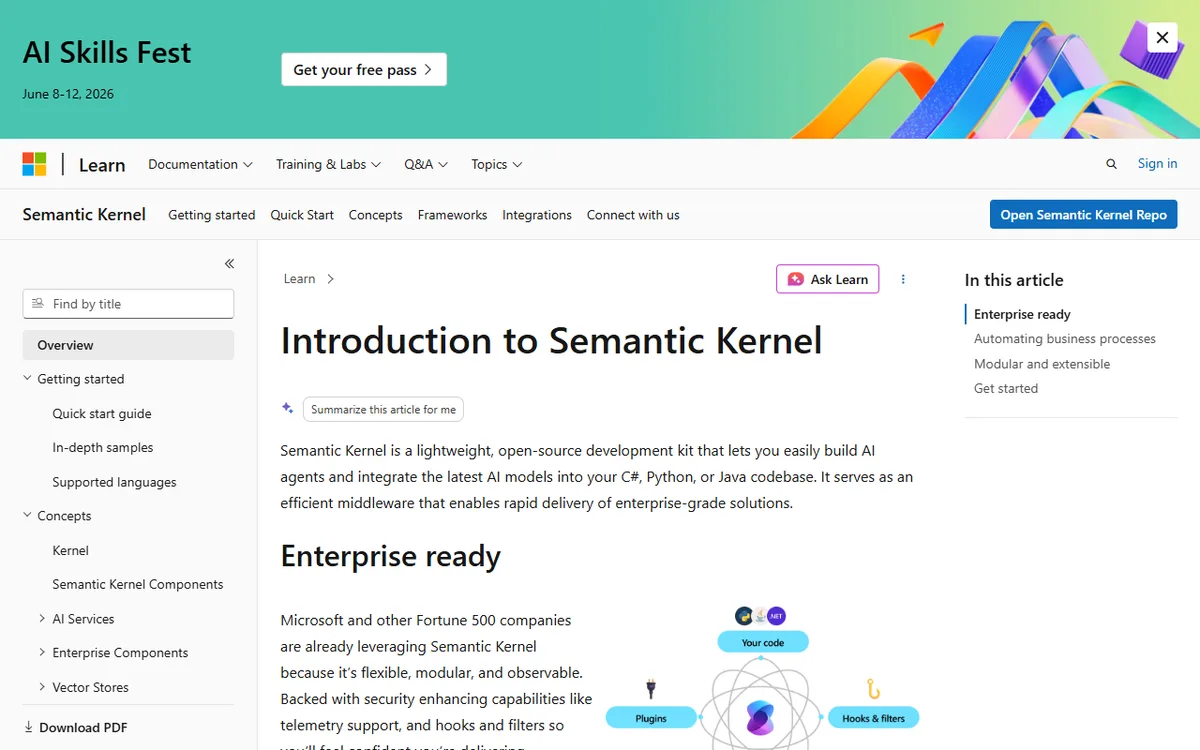The width and height of the screenshot is (1200, 750).
Task: Focus the Find by title field
Action: click(x=128, y=304)
